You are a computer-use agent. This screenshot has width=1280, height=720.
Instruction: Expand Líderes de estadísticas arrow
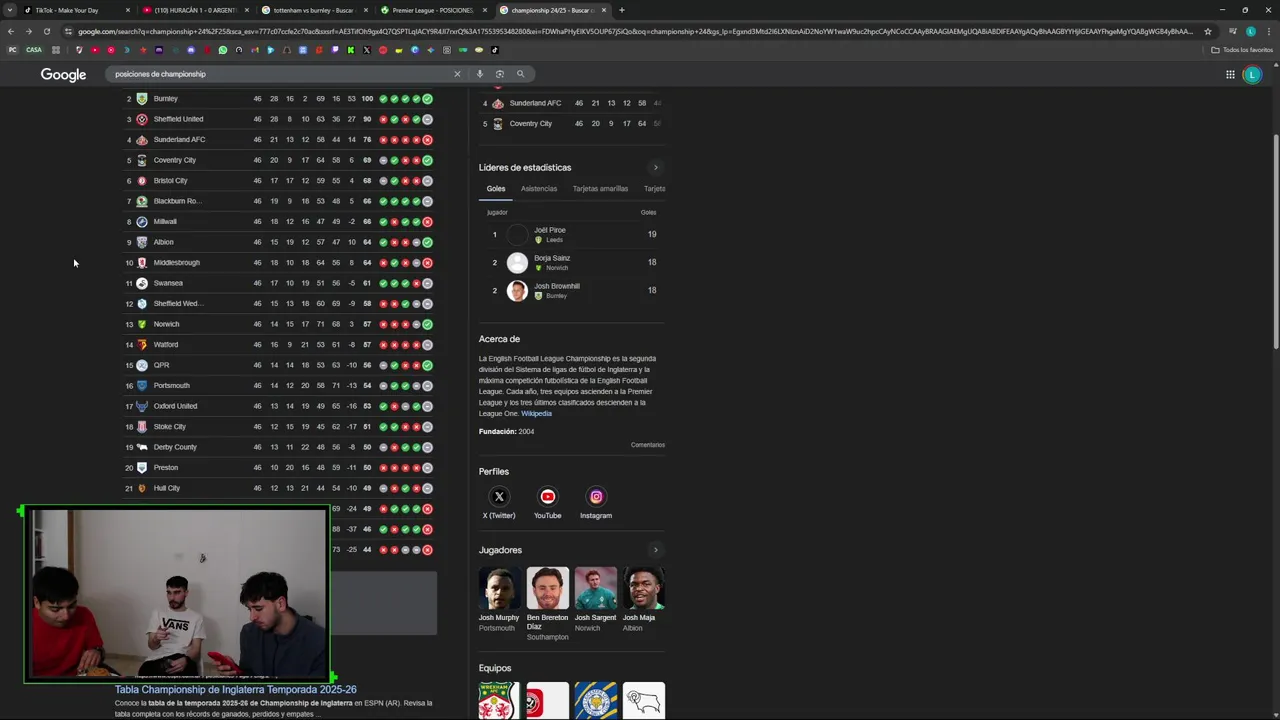[x=656, y=168]
